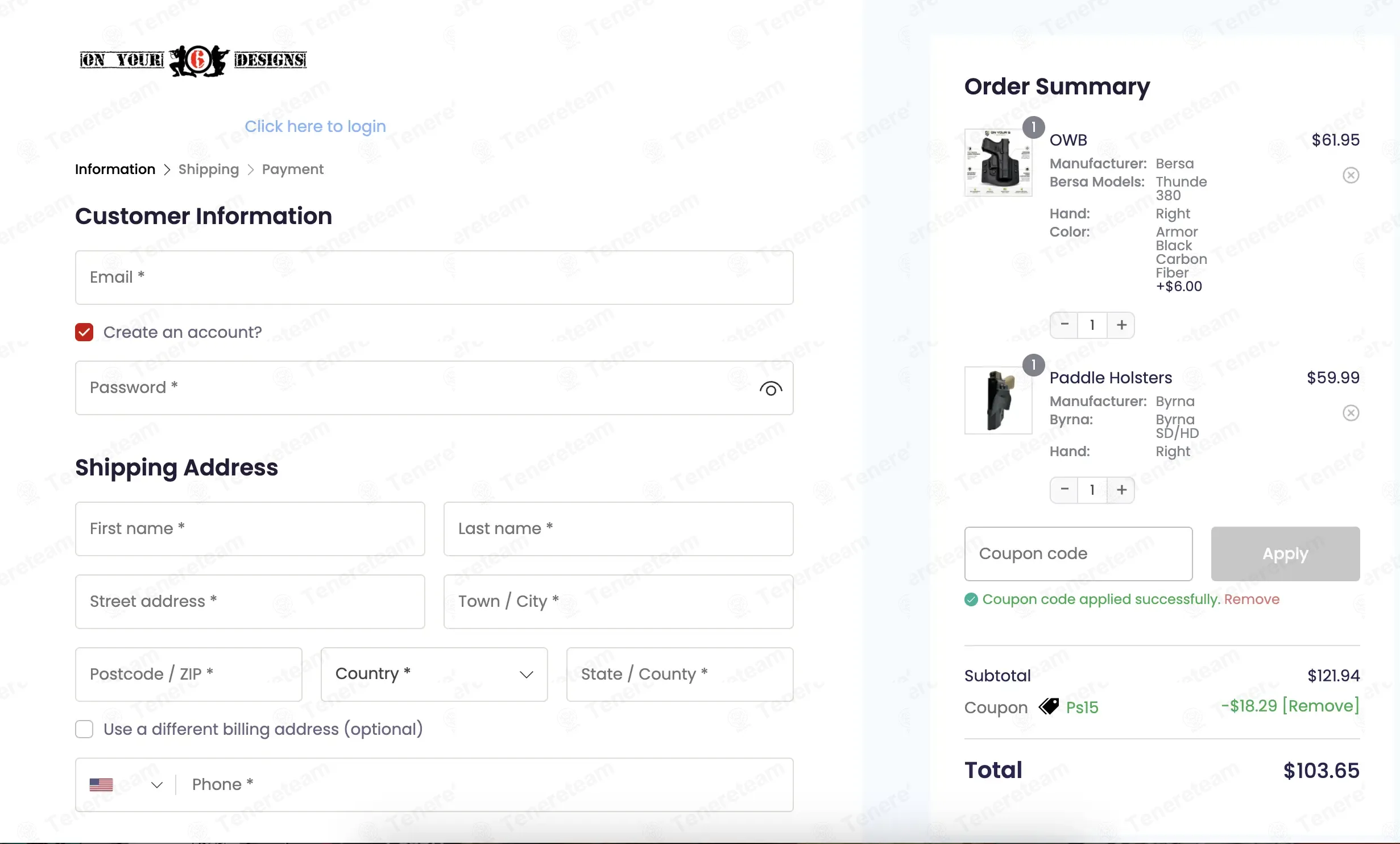
Task: Click the green coupon success checkmark icon
Action: pyautogui.click(x=971, y=599)
